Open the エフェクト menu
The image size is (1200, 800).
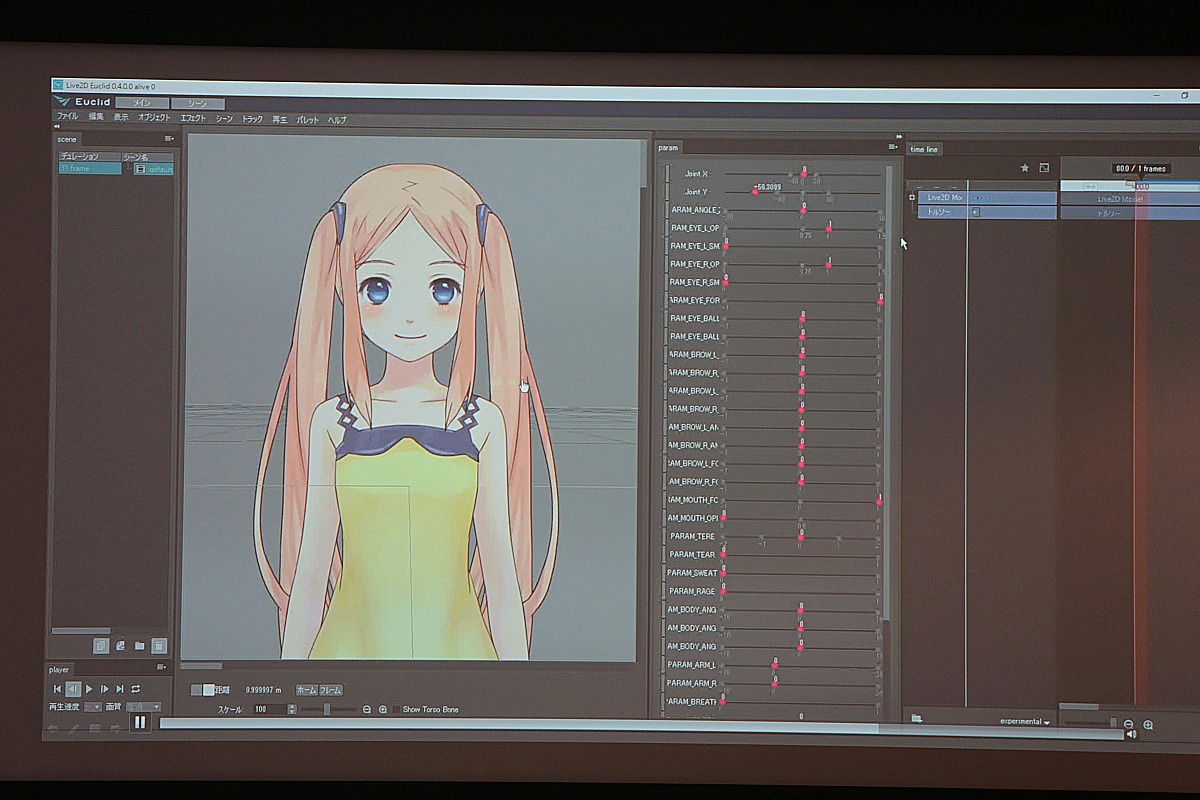pyautogui.click(x=193, y=118)
